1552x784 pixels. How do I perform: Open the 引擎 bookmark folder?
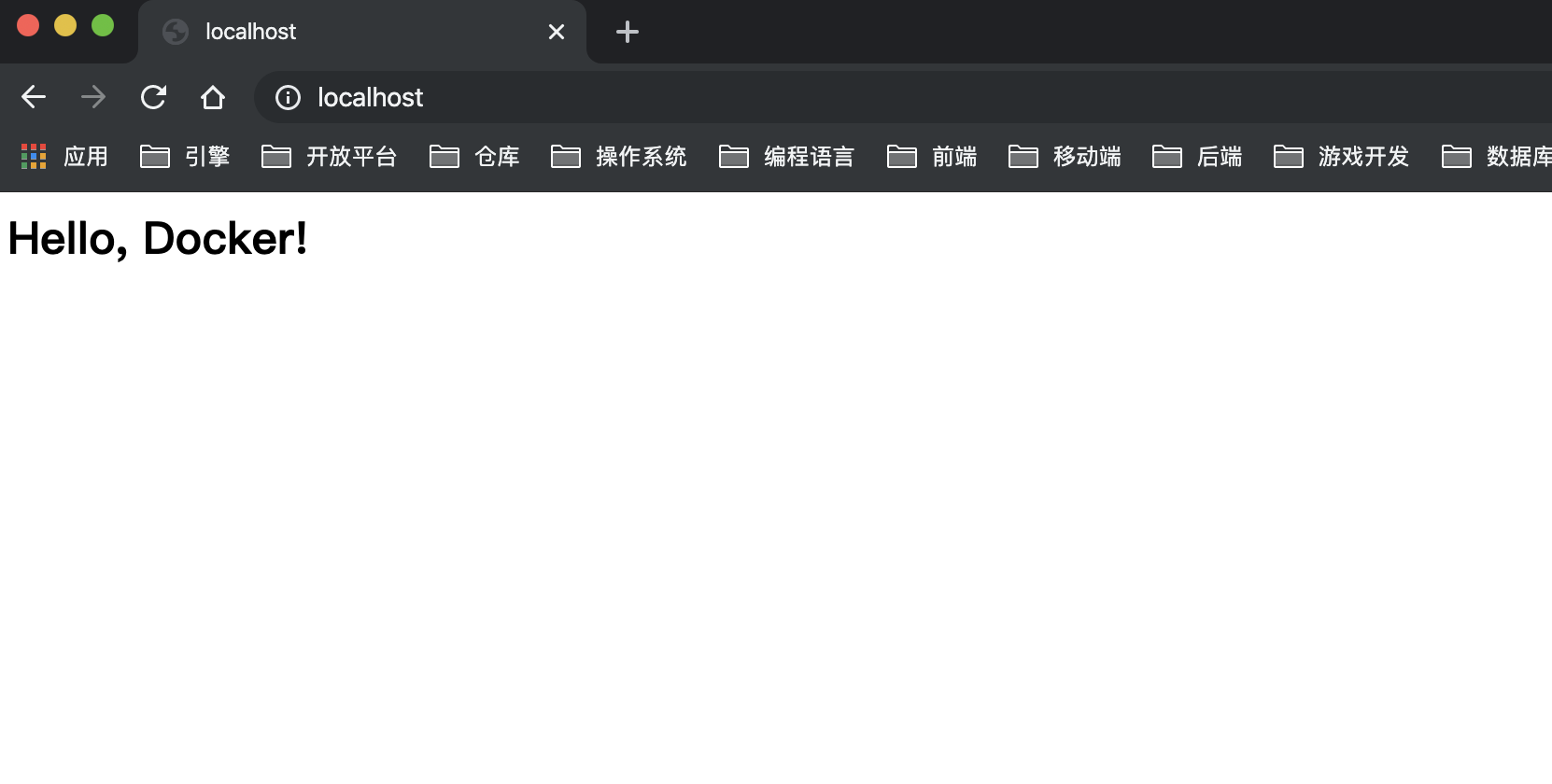(185, 156)
